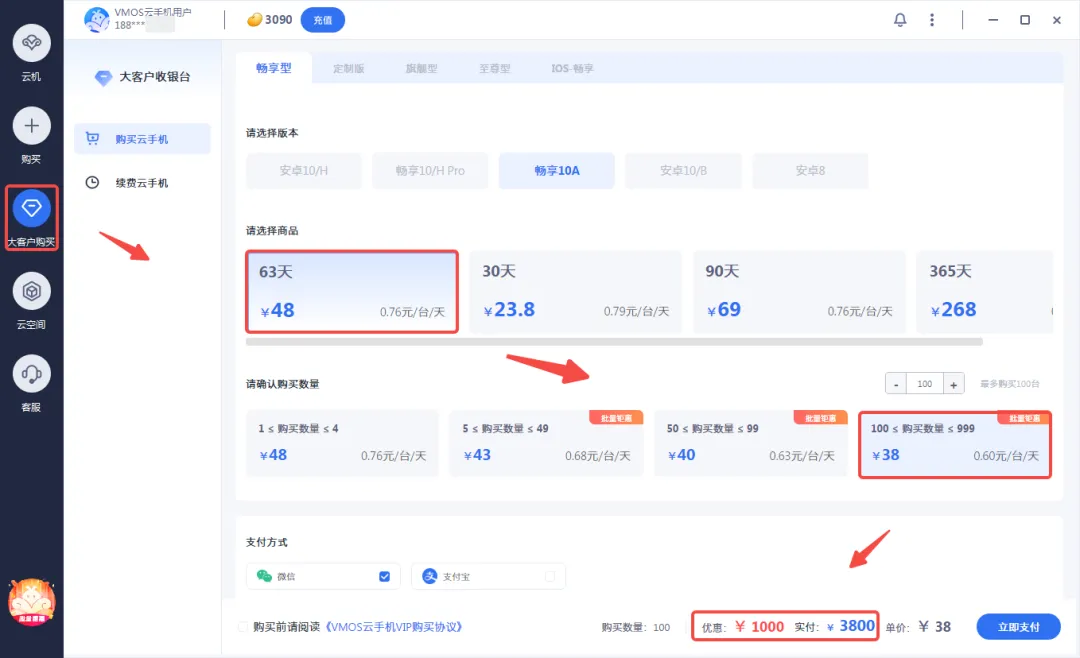This screenshot has width=1080, height=658.
Task: Click the promotional mascot icon at bottom-left
Action: (x=31, y=602)
